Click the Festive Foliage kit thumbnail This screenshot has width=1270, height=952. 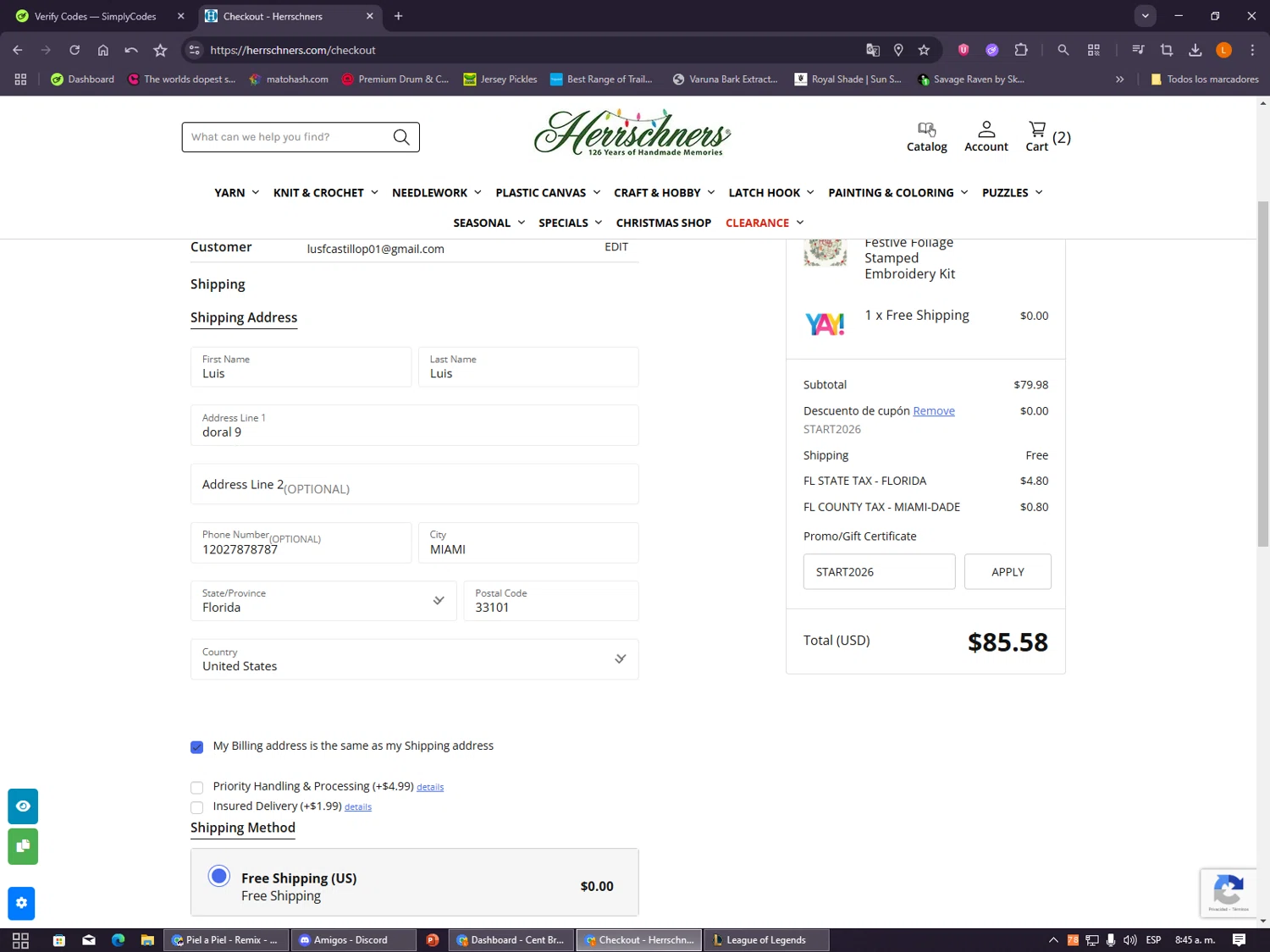(825, 252)
